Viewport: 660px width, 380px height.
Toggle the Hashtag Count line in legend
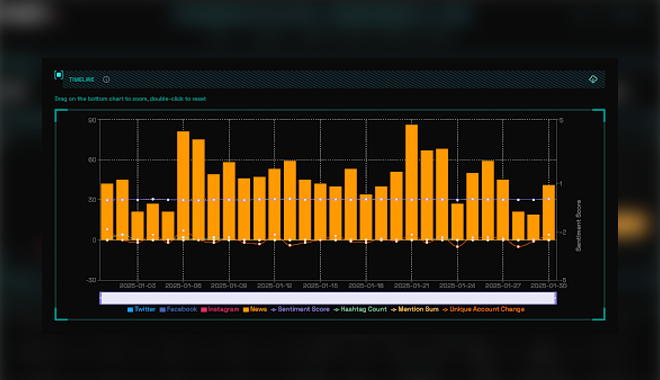[x=360, y=309]
